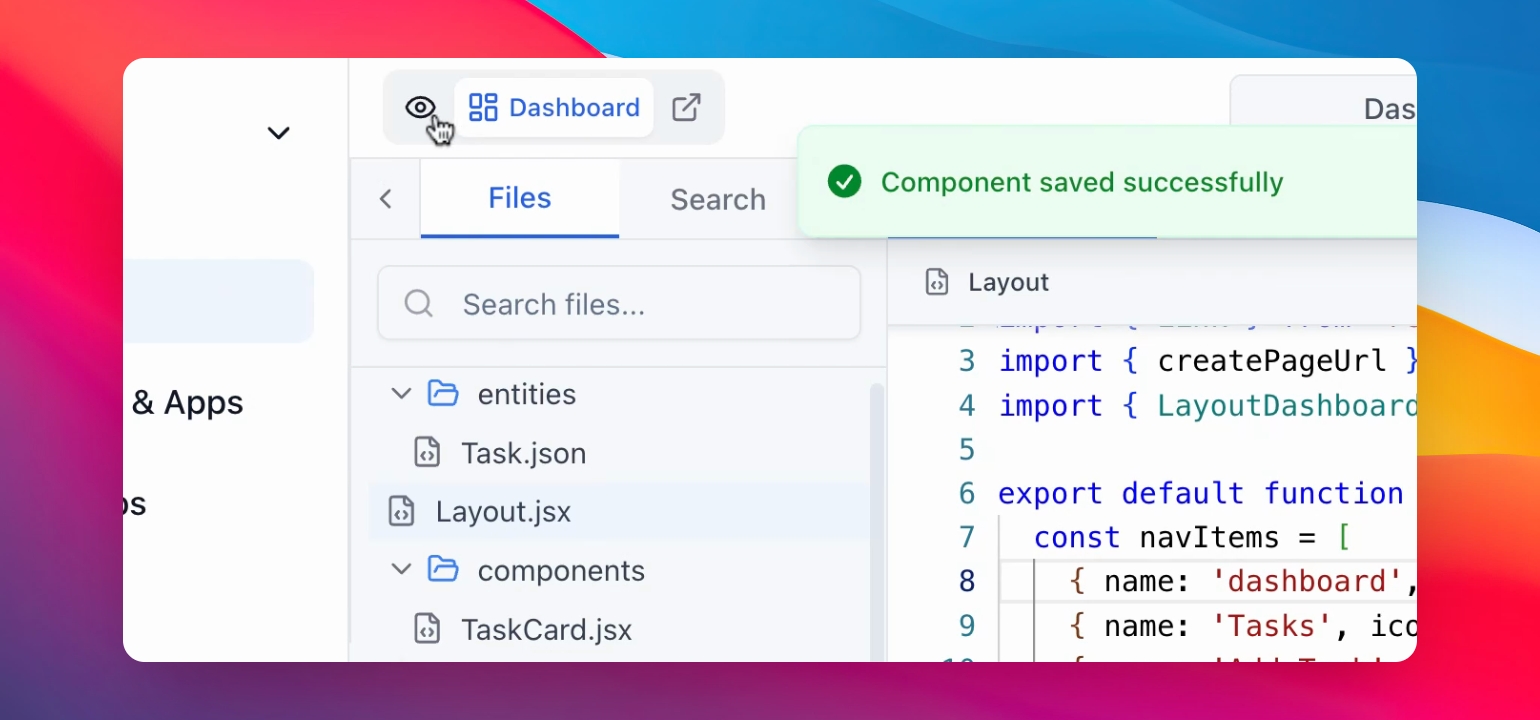
Task: Click the file tree scrollbar
Action: [x=877, y=520]
